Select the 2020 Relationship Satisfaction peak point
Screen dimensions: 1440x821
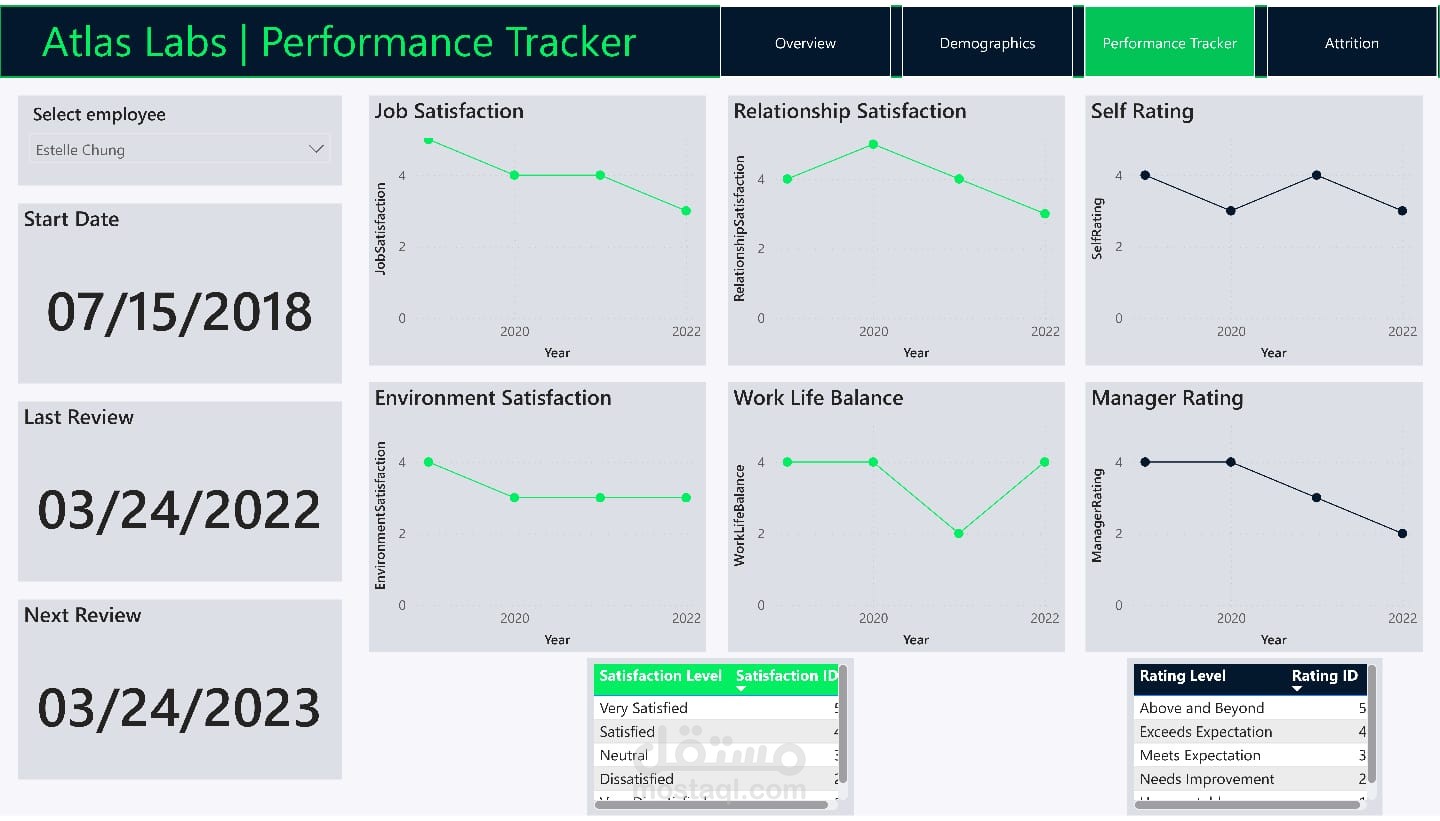[873, 144]
